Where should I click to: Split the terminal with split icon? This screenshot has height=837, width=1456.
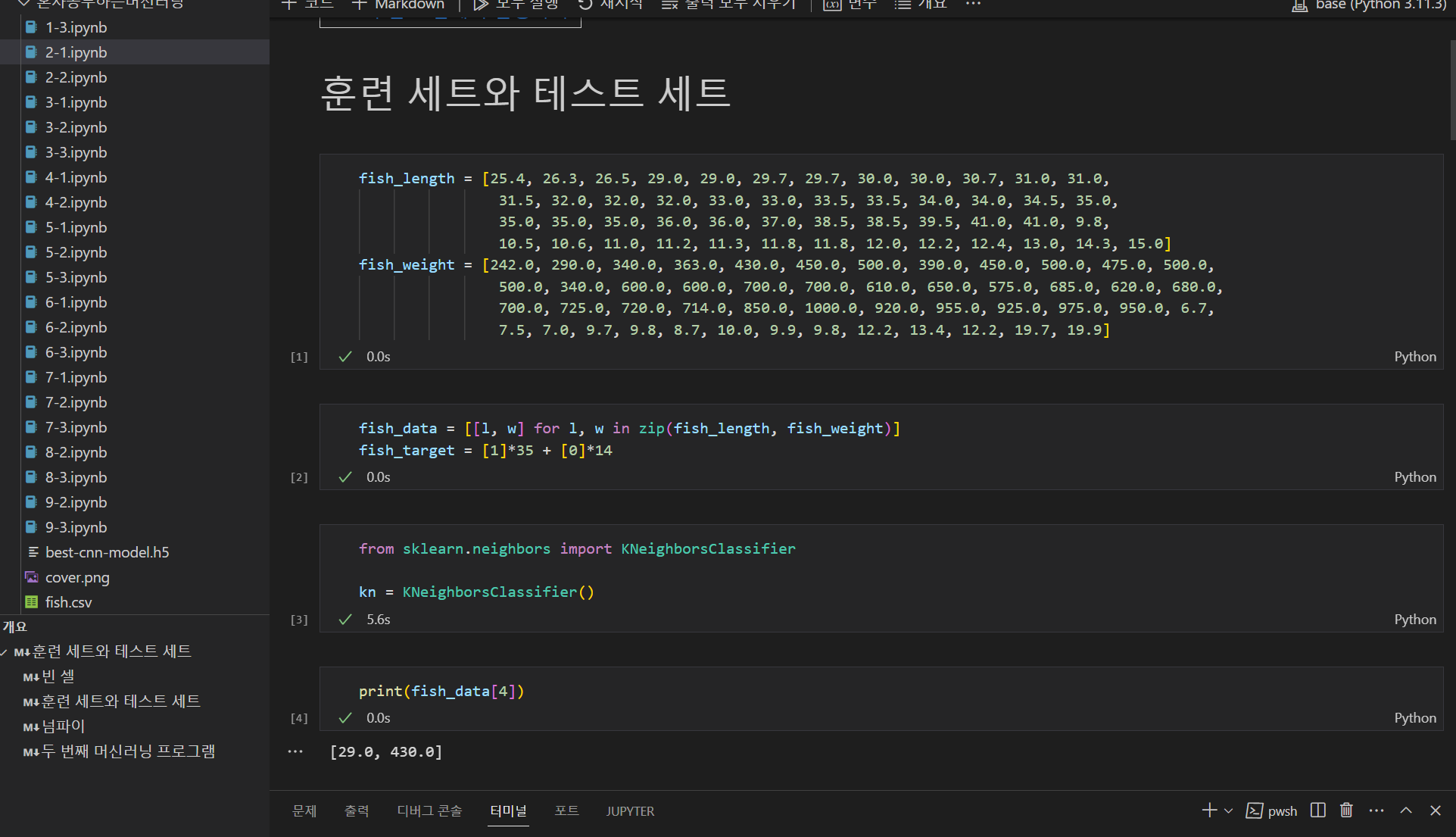[1318, 810]
